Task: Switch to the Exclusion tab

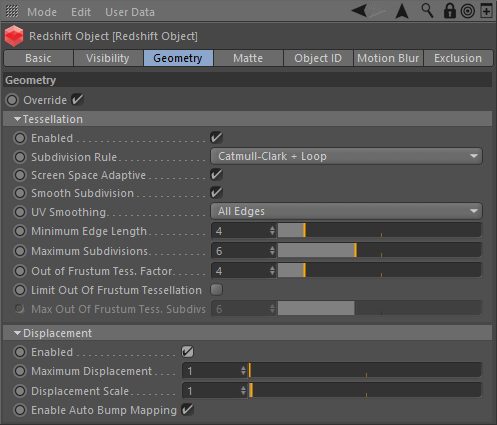Action: [458, 58]
